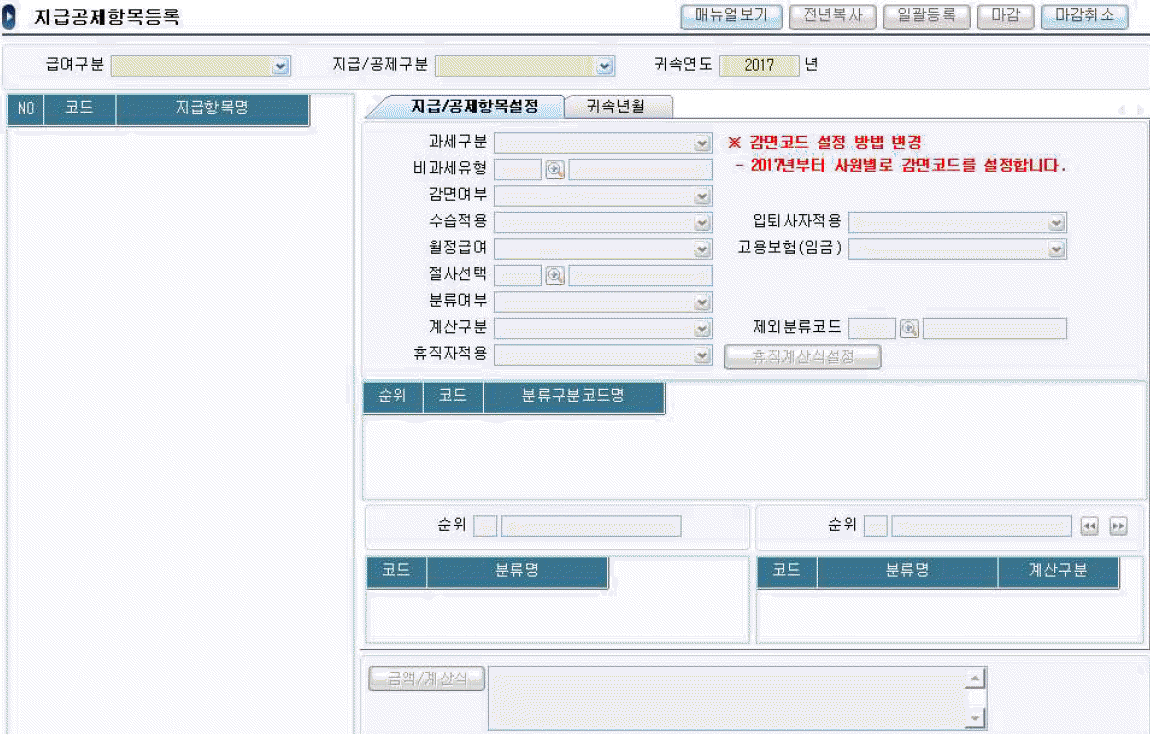Click the formula text area's scroll down arrow

pos(975,719)
